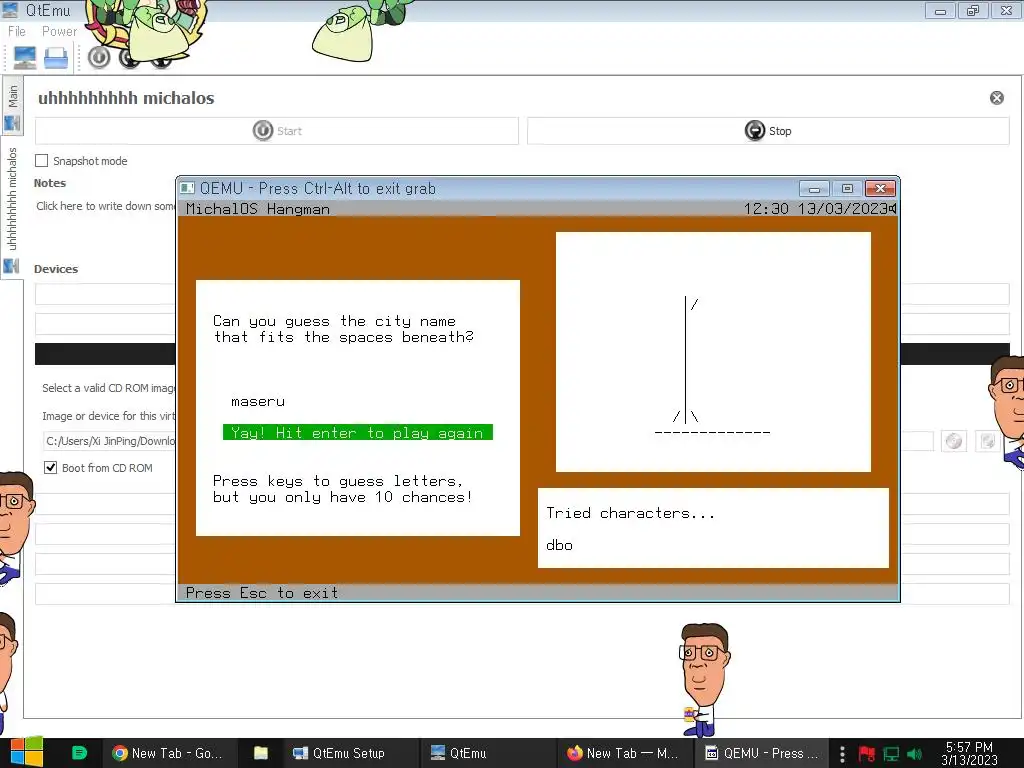Image resolution: width=1024 pixels, height=768 pixels.
Task: Click the Notes heading label
Action: pyautogui.click(x=50, y=183)
